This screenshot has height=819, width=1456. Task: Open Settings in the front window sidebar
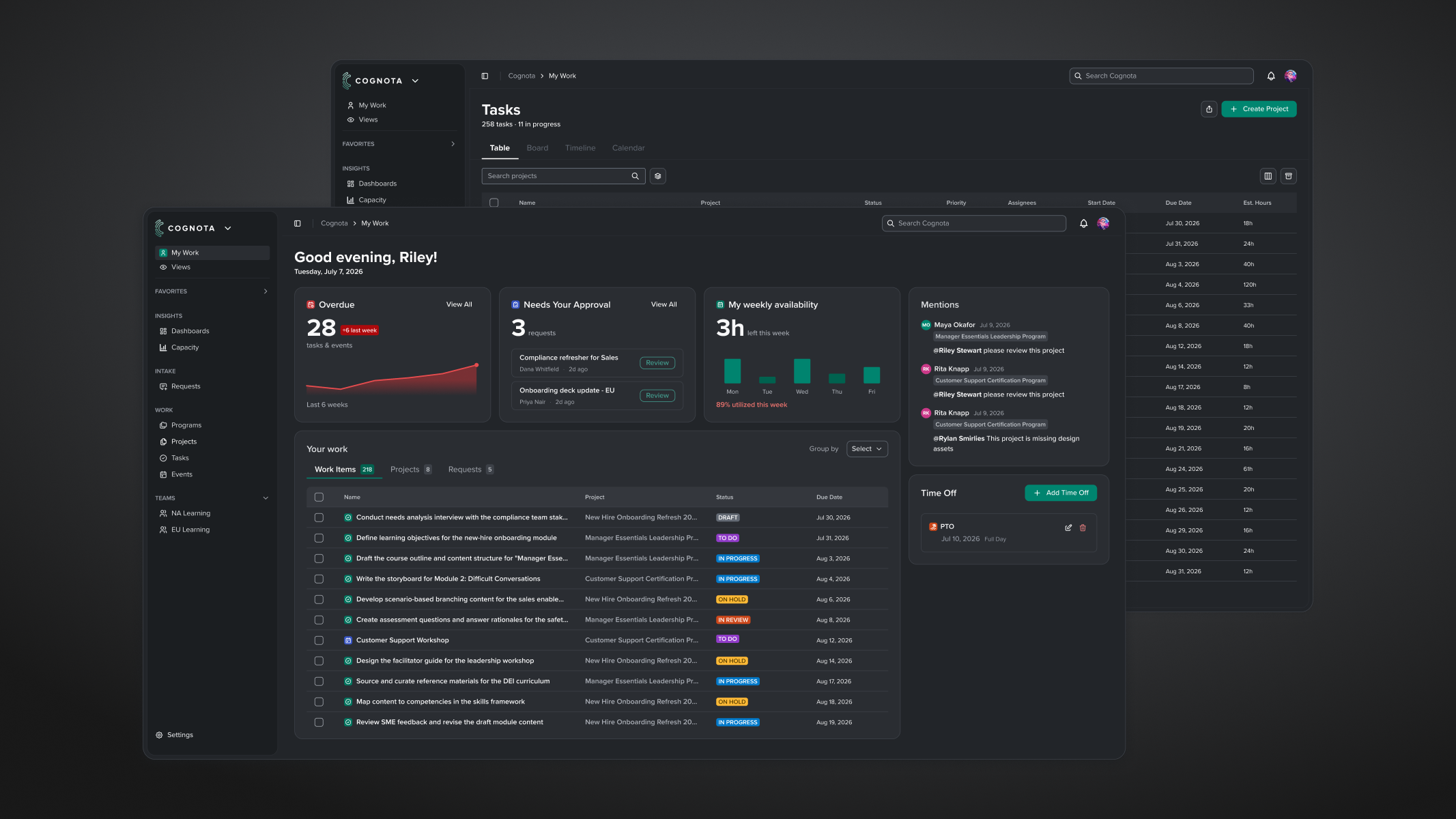(x=174, y=735)
